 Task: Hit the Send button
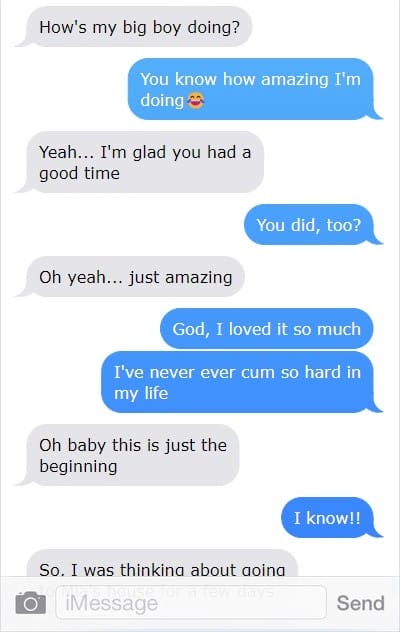(360, 603)
